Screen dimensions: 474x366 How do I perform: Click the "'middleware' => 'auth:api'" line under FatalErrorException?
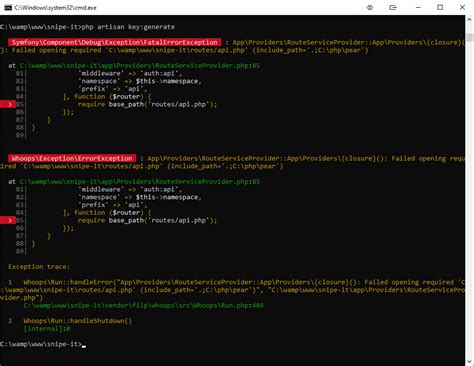coord(130,73)
